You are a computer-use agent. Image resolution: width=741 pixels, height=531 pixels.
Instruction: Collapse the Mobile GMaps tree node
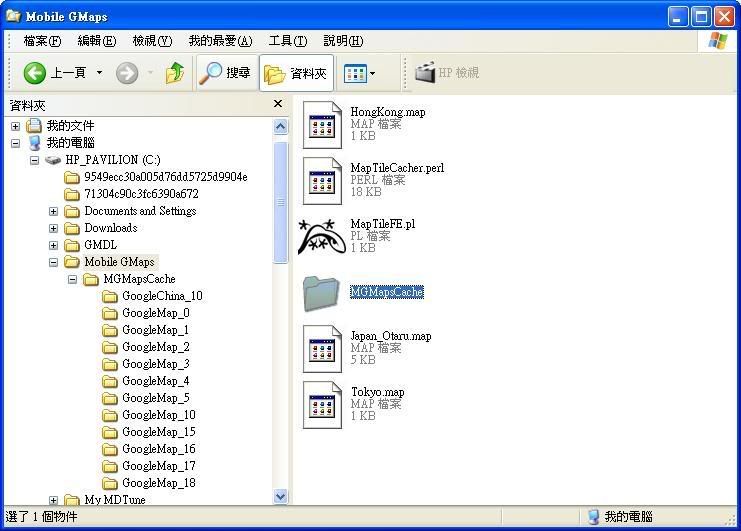coord(53,262)
